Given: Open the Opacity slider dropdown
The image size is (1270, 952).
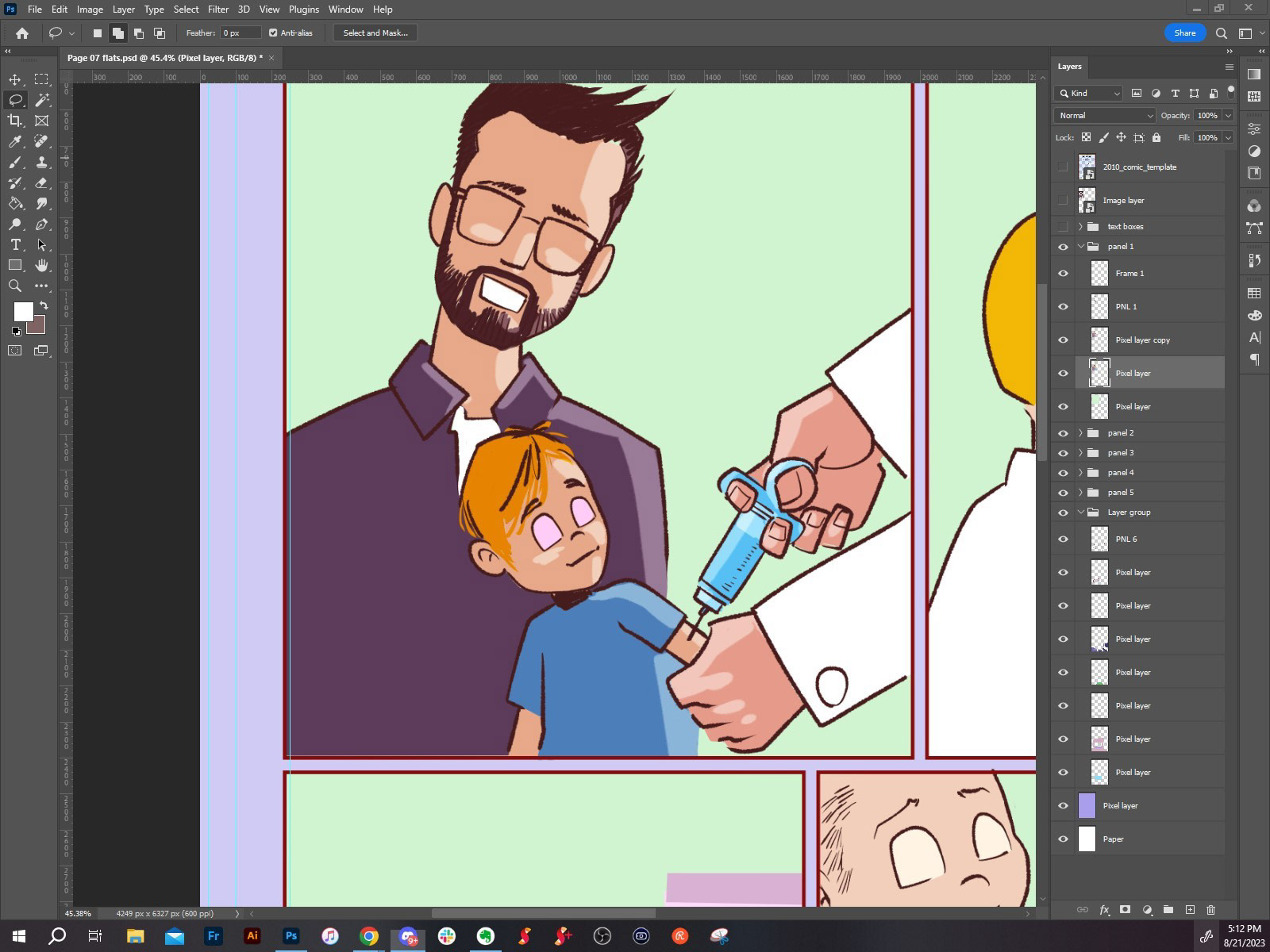Looking at the screenshot, I should point(1228,116).
